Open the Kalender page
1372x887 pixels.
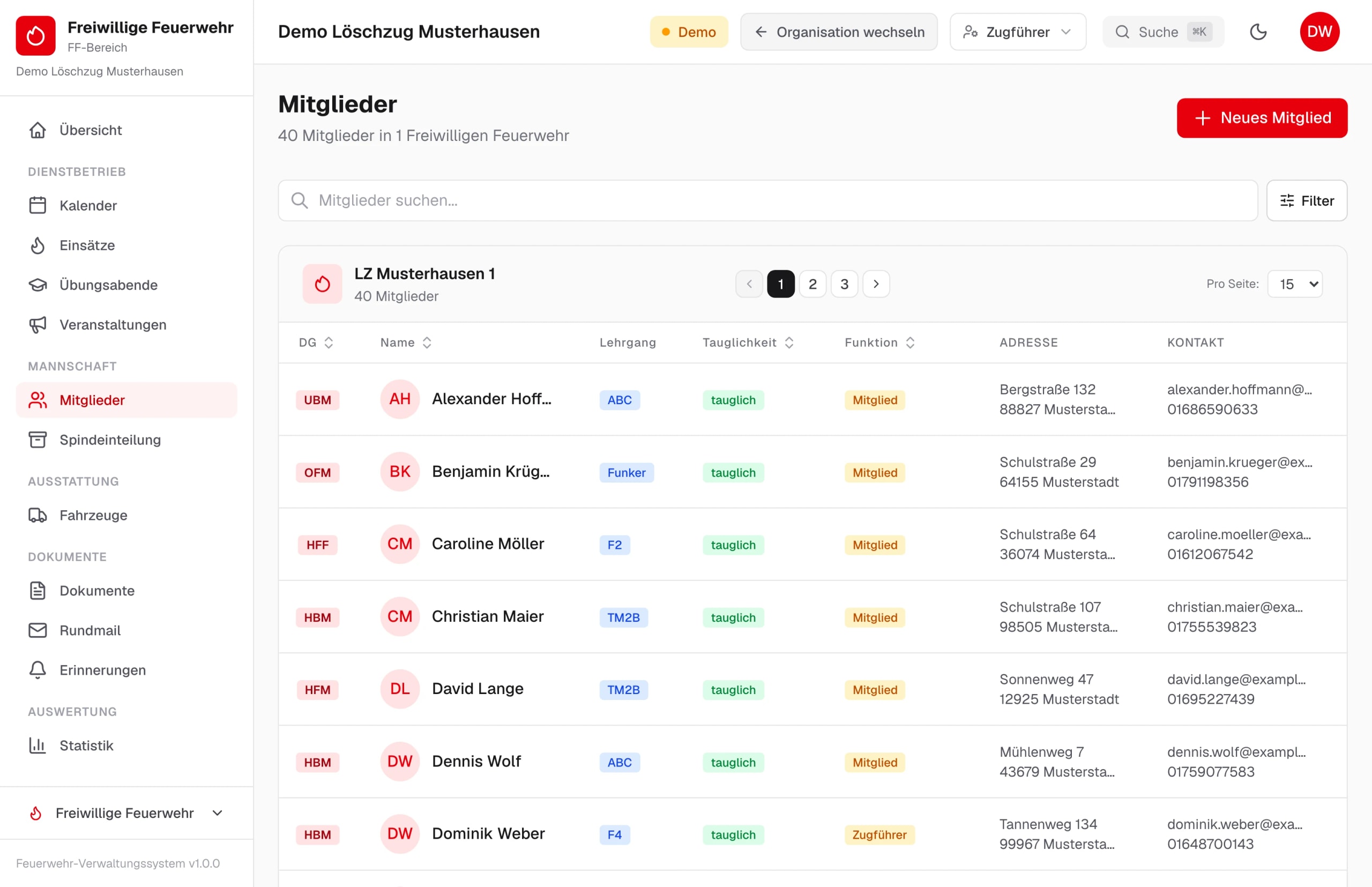coord(126,206)
